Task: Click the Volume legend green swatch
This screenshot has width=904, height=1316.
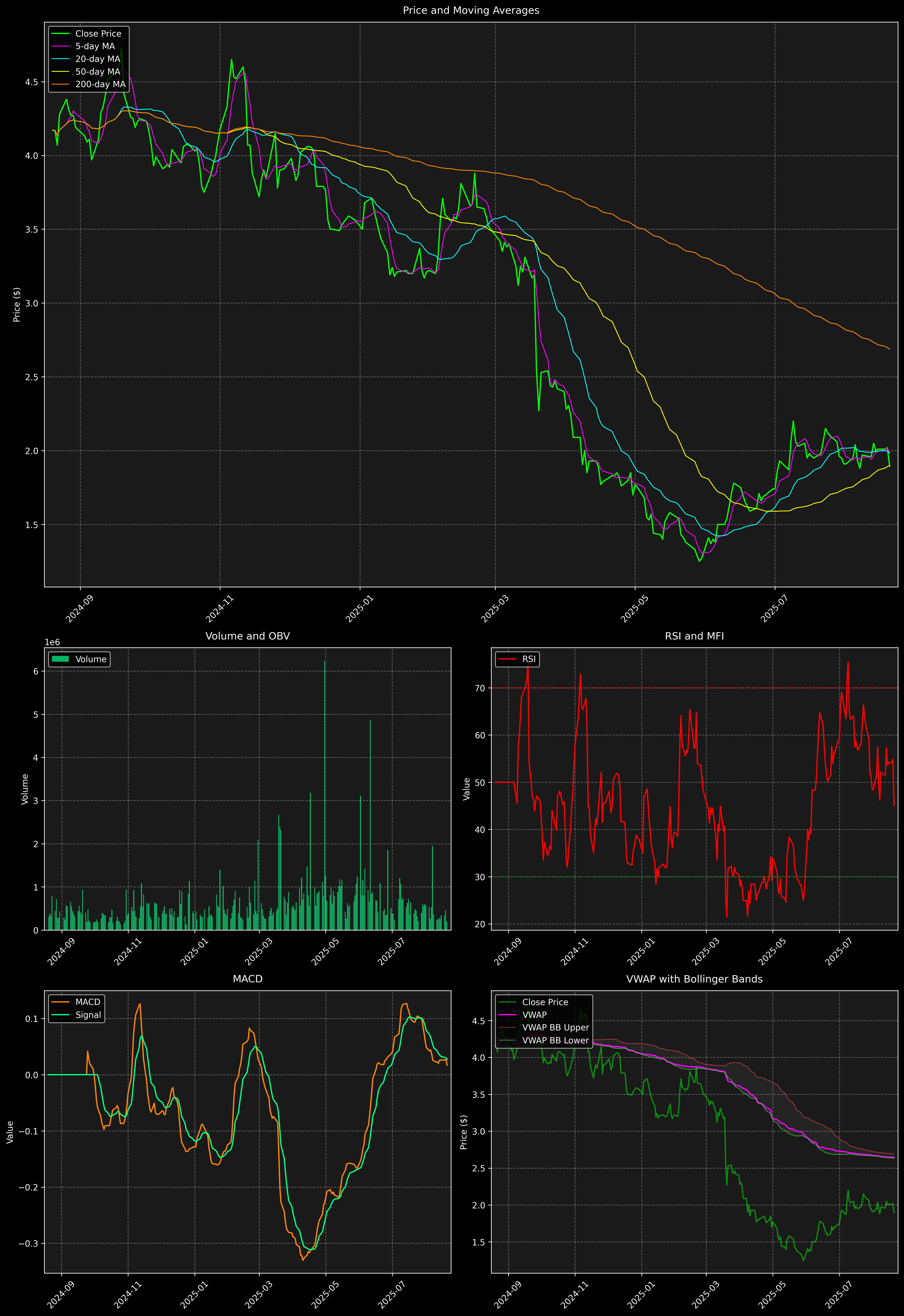Action: tap(60, 659)
